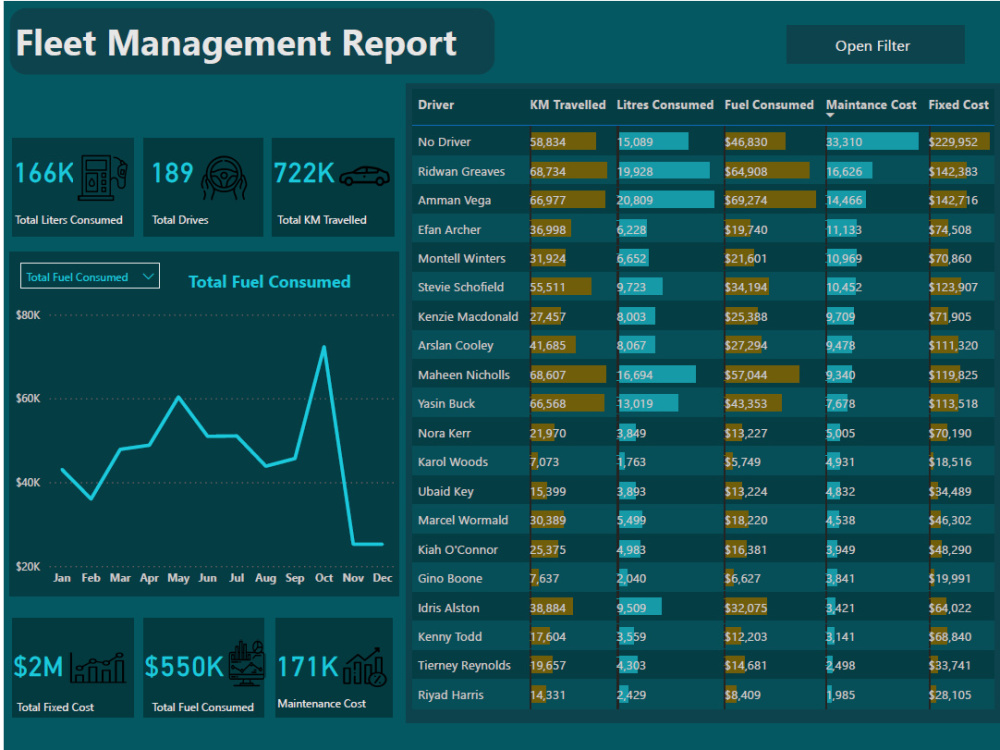This screenshot has width=1000, height=750.
Task: Click the Dec label on the chart axis
Action: (x=382, y=577)
